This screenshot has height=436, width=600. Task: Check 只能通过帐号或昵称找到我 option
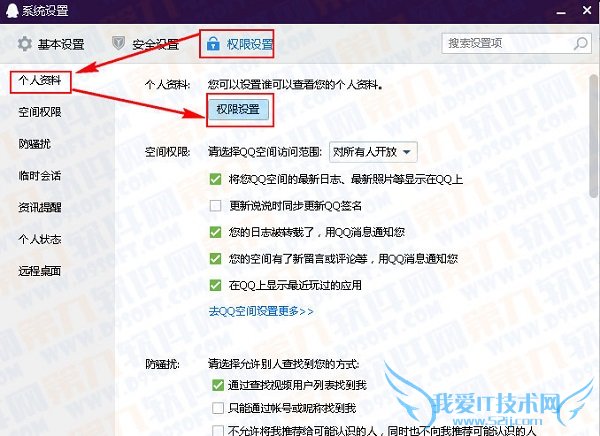pos(218,408)
